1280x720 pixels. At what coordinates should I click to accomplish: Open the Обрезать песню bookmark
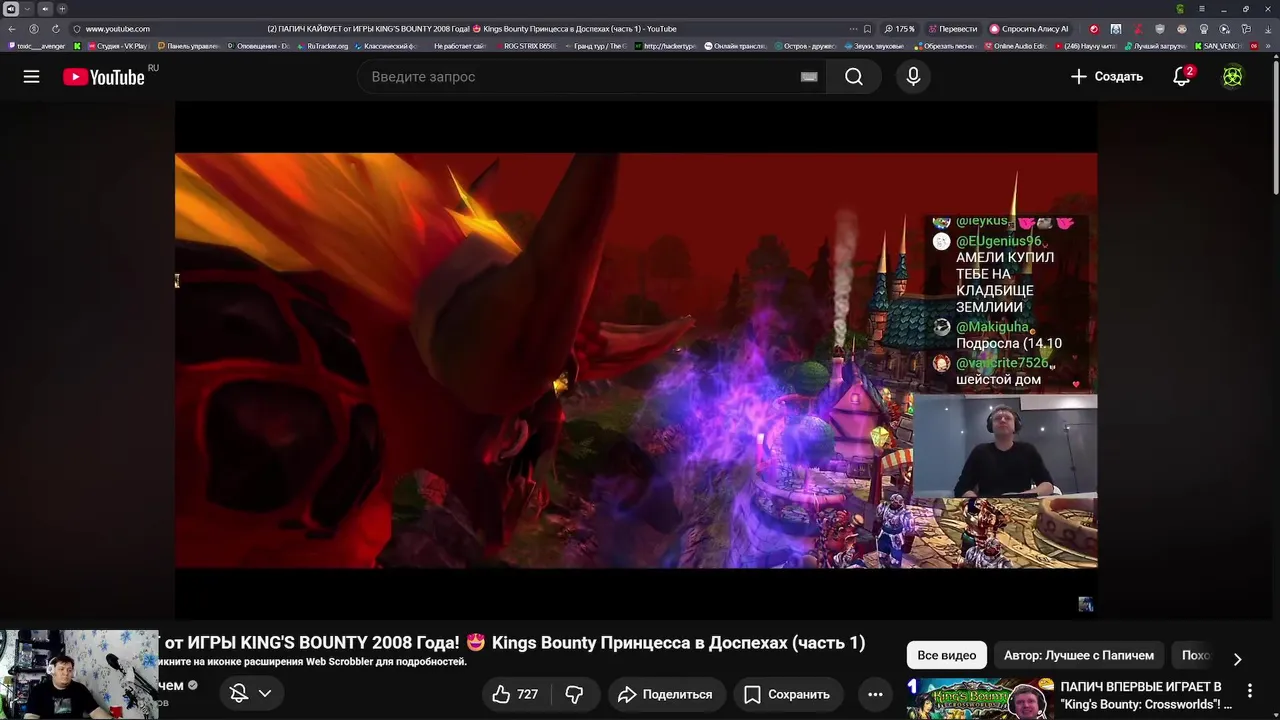click(946, 46)
